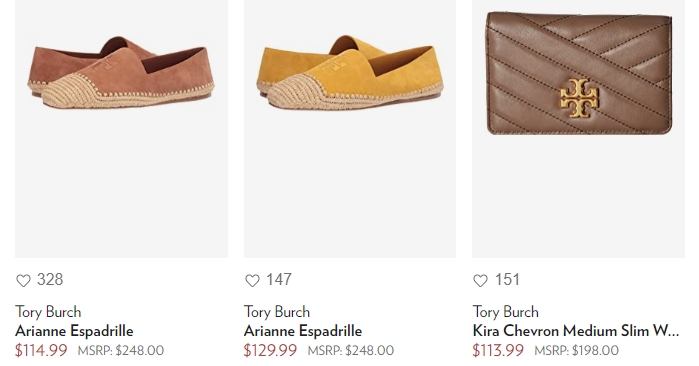699x366 pixels.
Task: Click Tory Burch brand above Kira Chevron wallet
Action: (506, 312)
